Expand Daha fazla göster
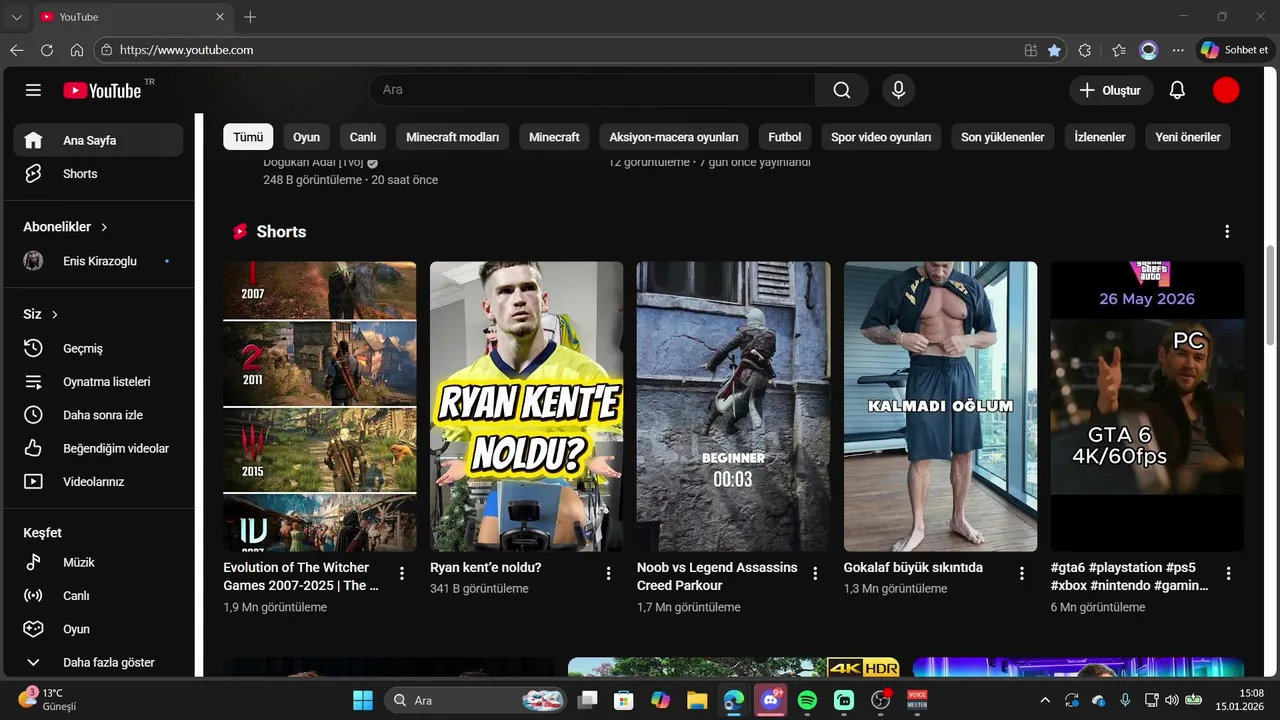The image size is (1280, 720). (x=98, y=662)
